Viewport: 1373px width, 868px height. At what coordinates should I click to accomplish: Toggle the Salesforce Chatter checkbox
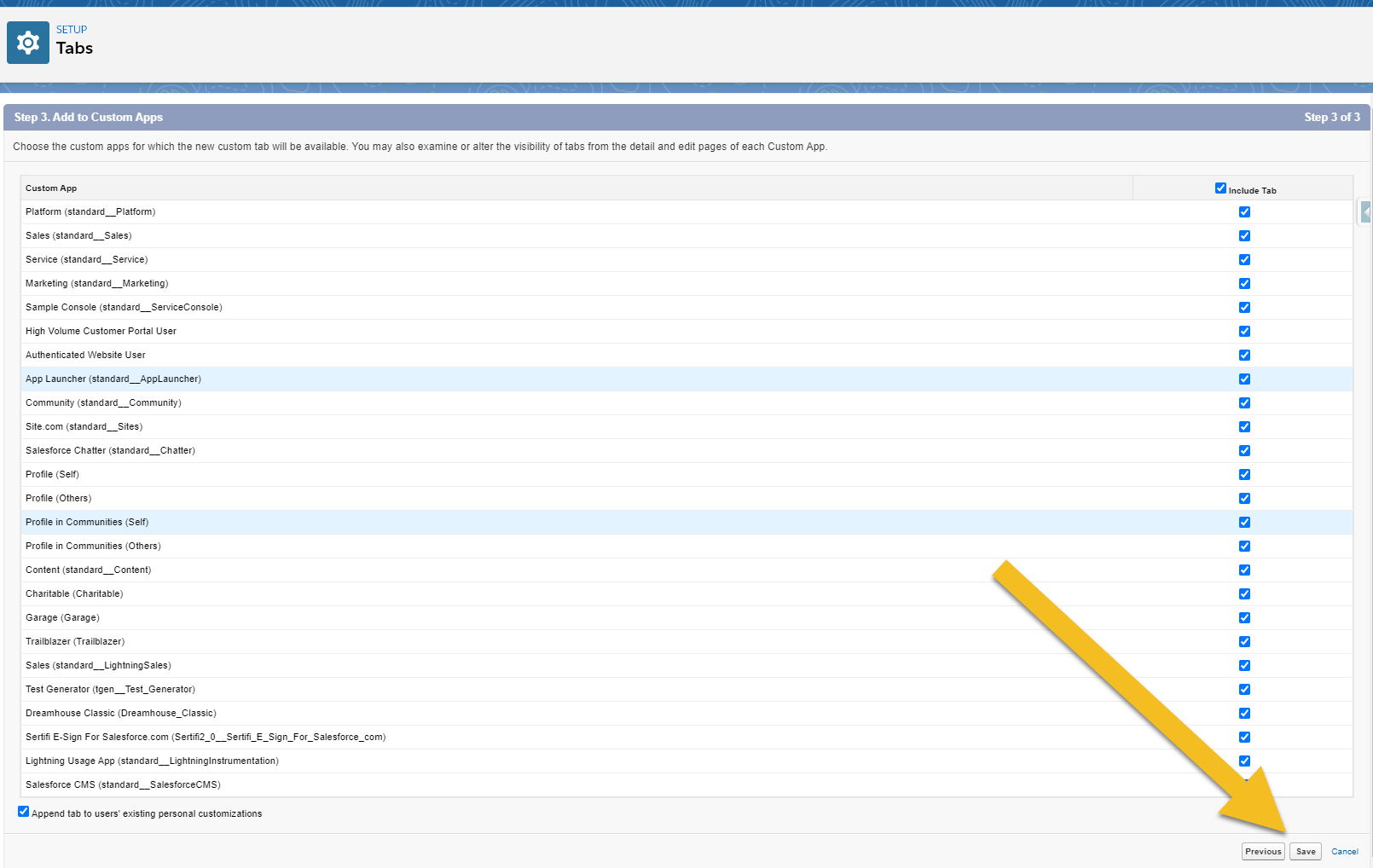pos(1244,450)
